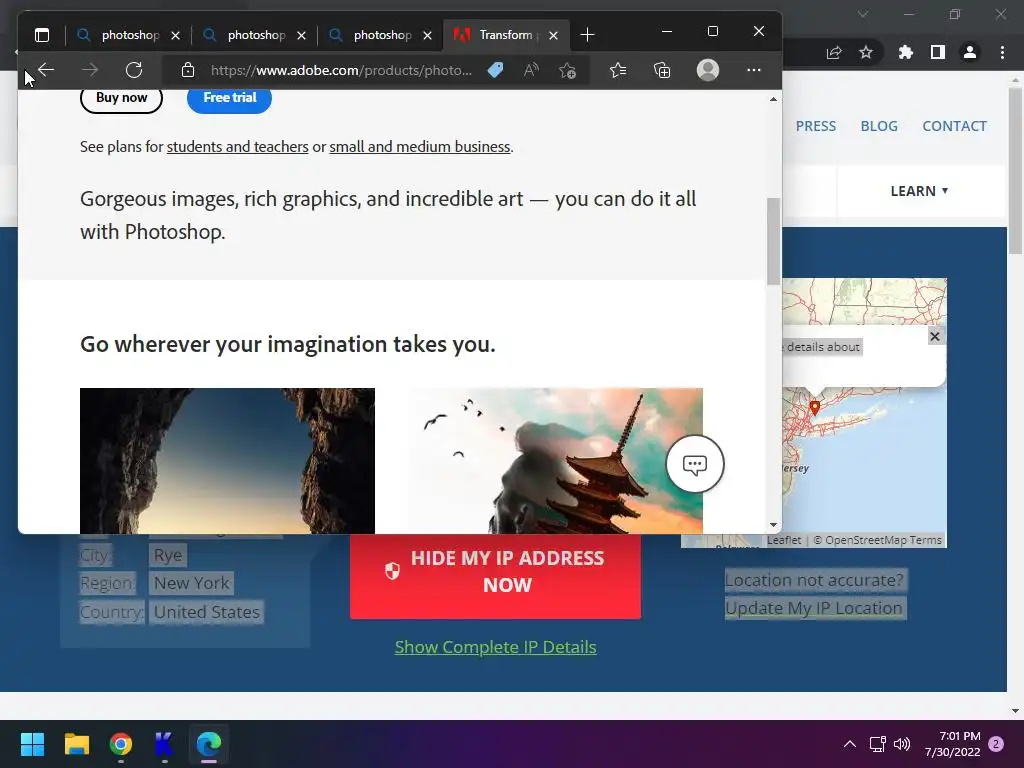The height and width of the screenshot is (768, 1024).
Task: Open the Edge profile avatar
Action: pyautogui.click(x=708, y=70)
